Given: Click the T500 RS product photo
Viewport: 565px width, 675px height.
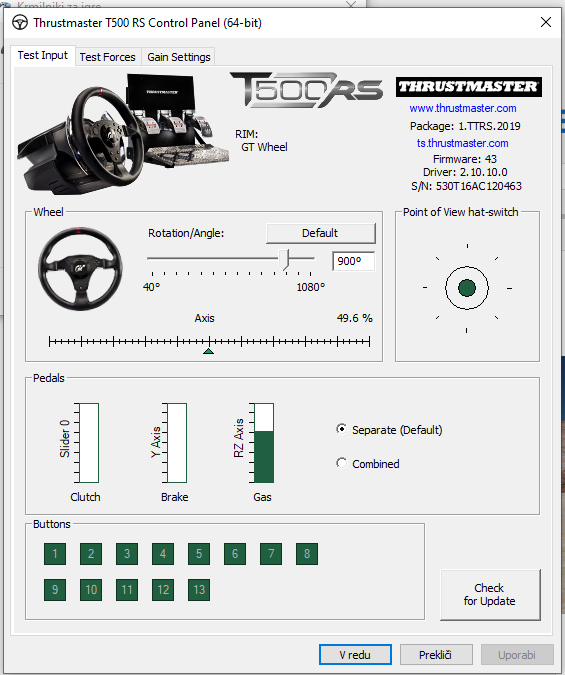Looking at the screenshot, I should [123, 133].
